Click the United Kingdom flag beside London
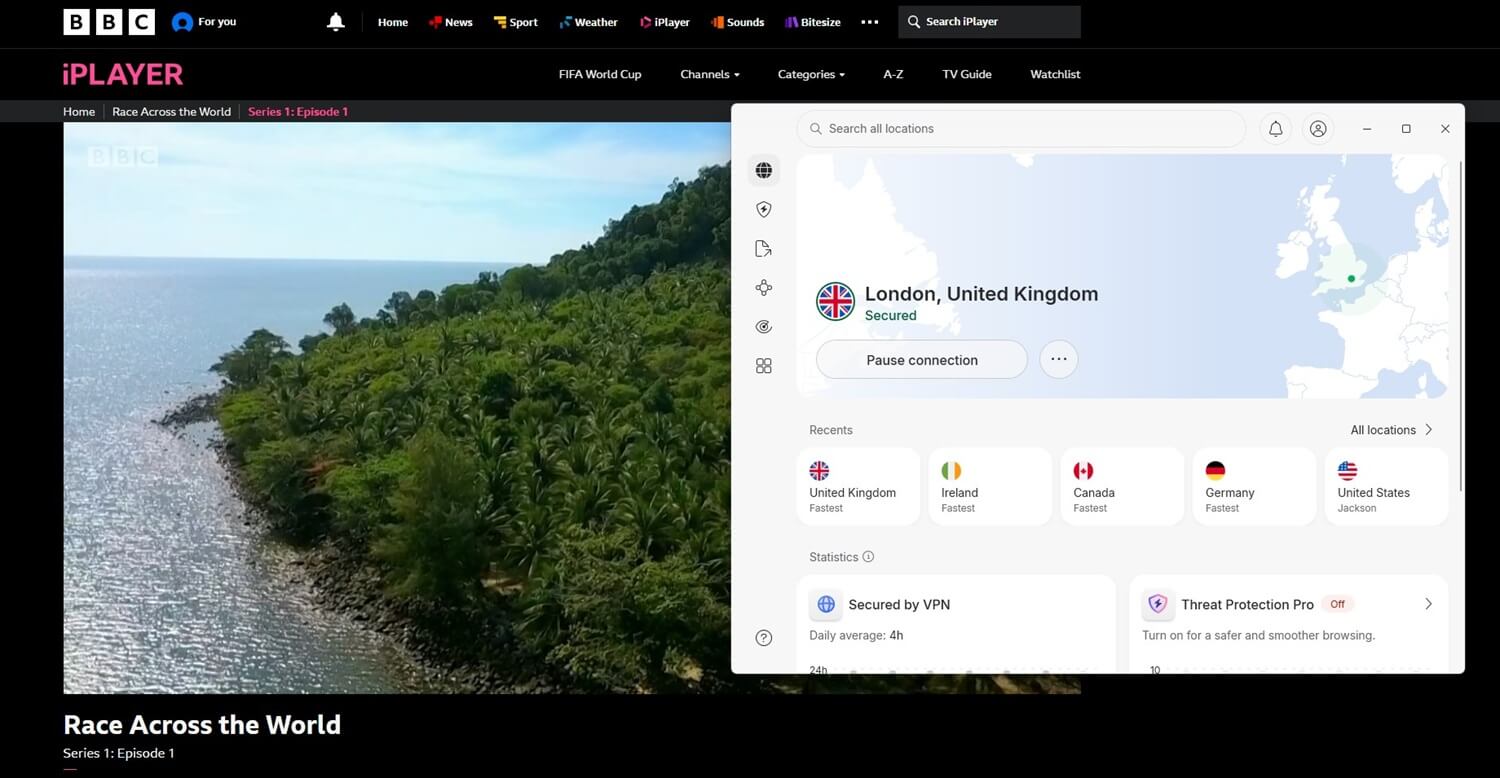This screenshot has width=1500, height=778. 835,301
